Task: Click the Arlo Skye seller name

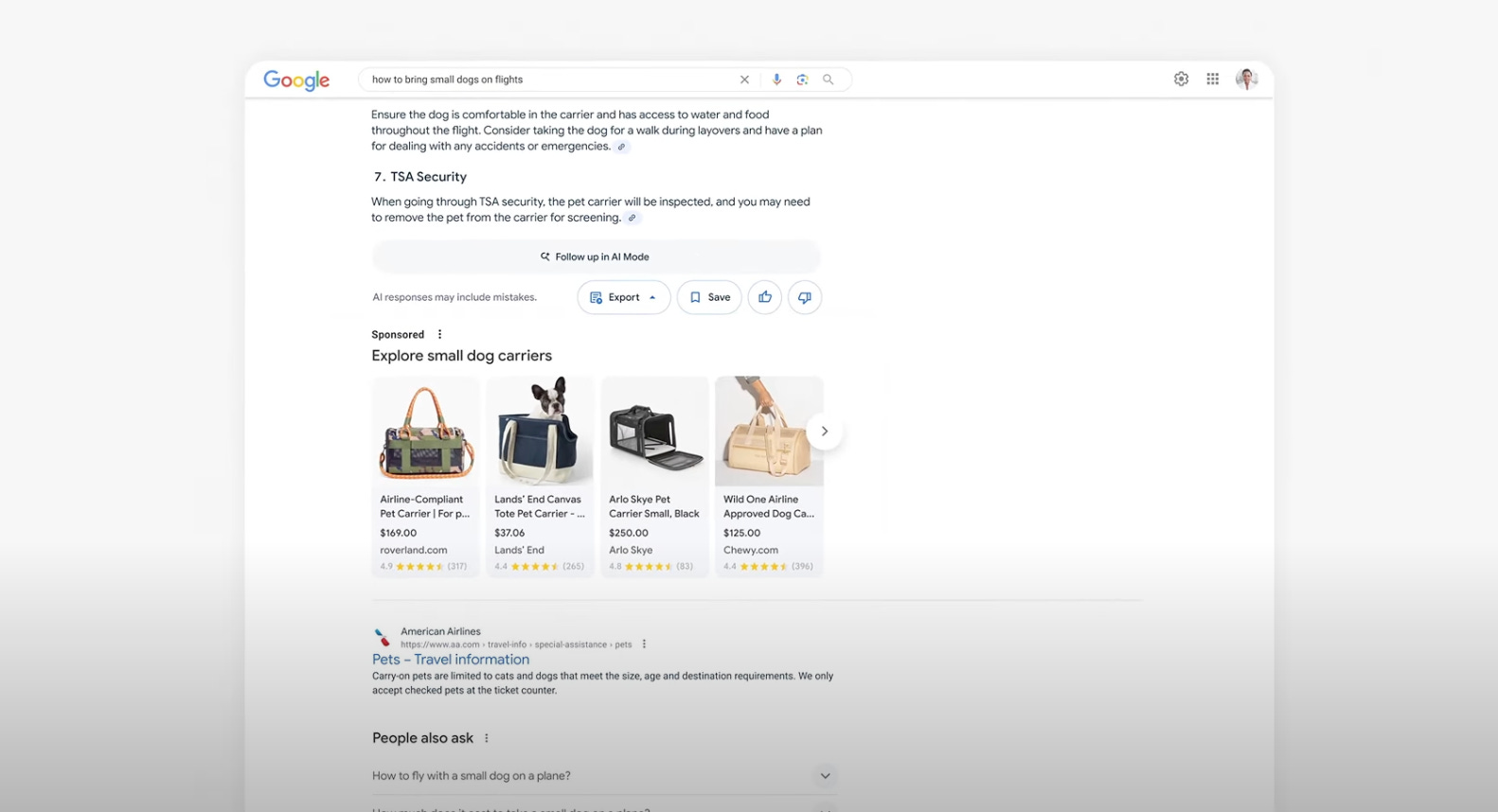Action: [631, 550]
